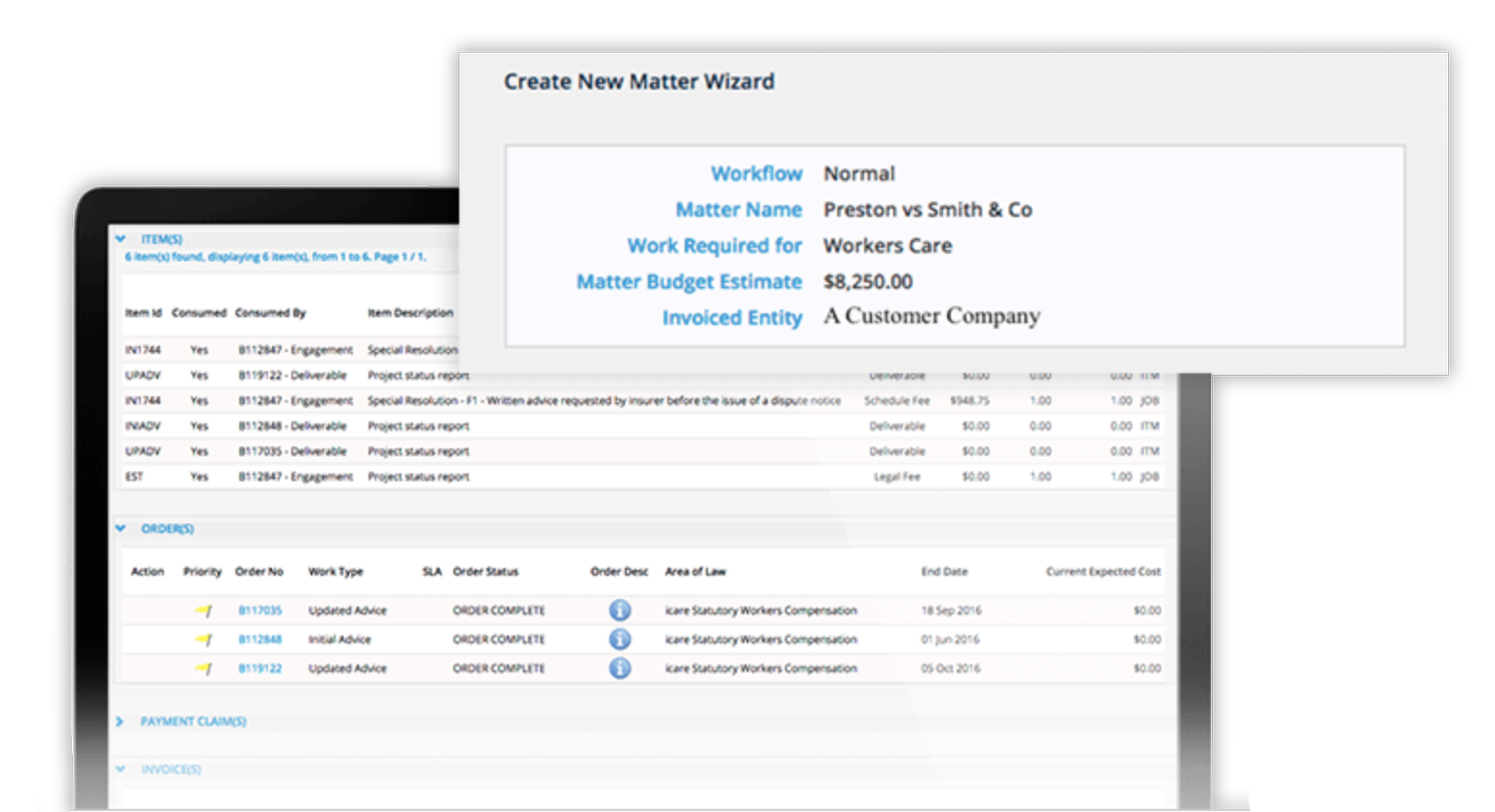Viewport: 1495px width, 812px height.
Task: Open order B117035
Action: (x=259, y=610)
